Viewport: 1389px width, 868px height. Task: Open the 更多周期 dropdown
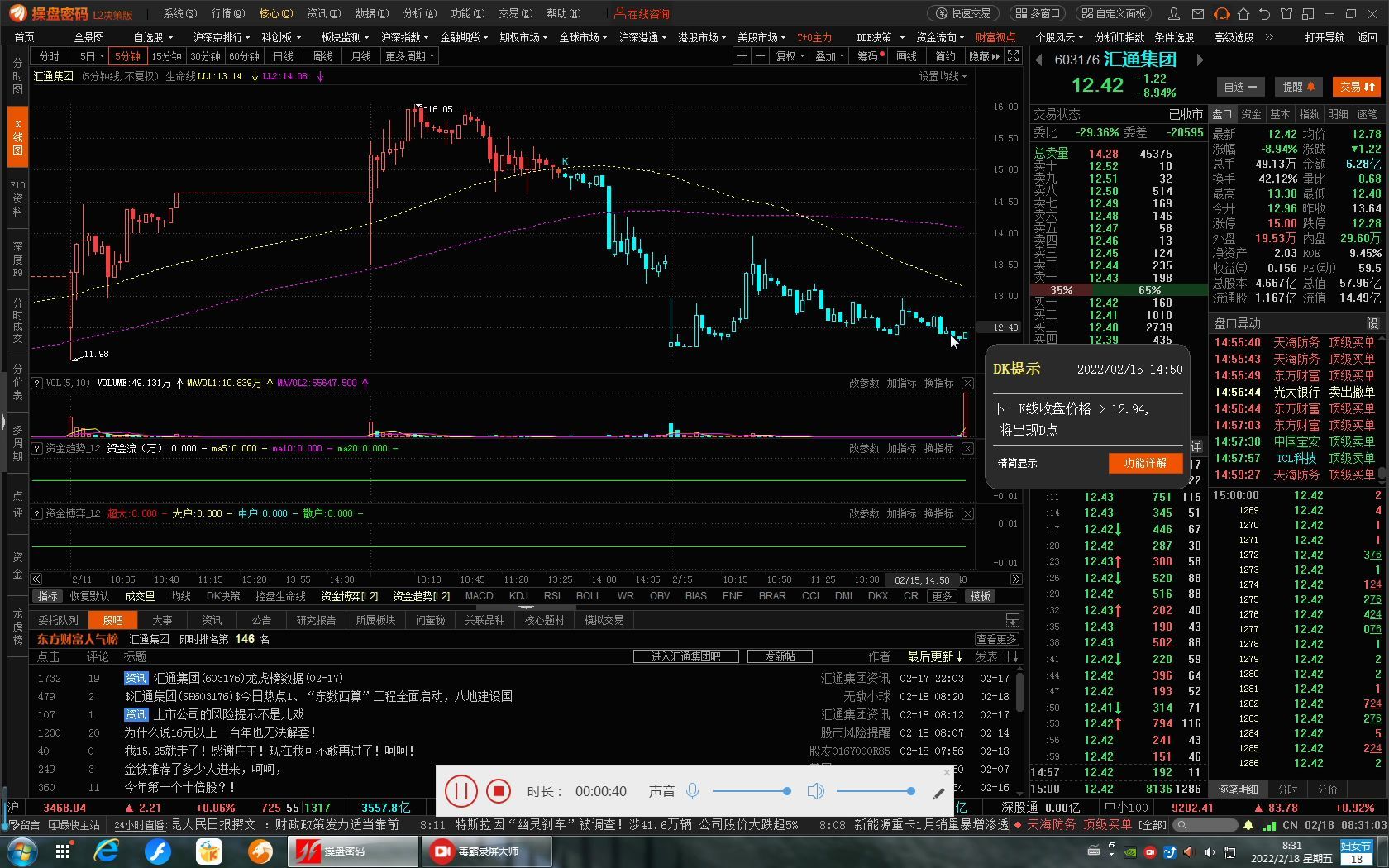click(x=410, y=56)
